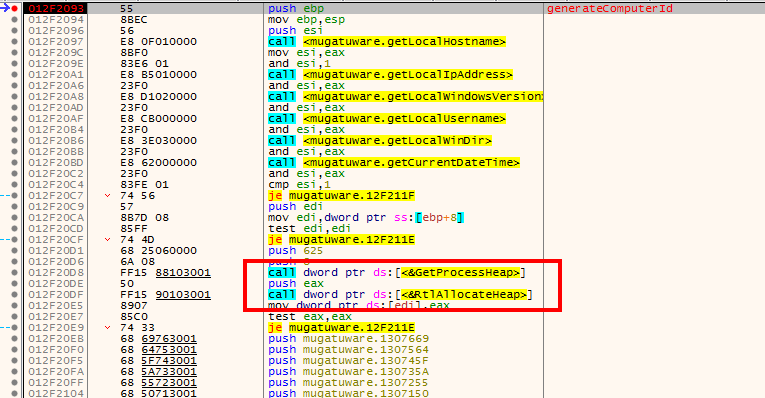The width and height of the screenshot is (765, 398).
Task: Select the mov edi,dword ptr ss:[ebp+8] instruction
Action: 366,218
